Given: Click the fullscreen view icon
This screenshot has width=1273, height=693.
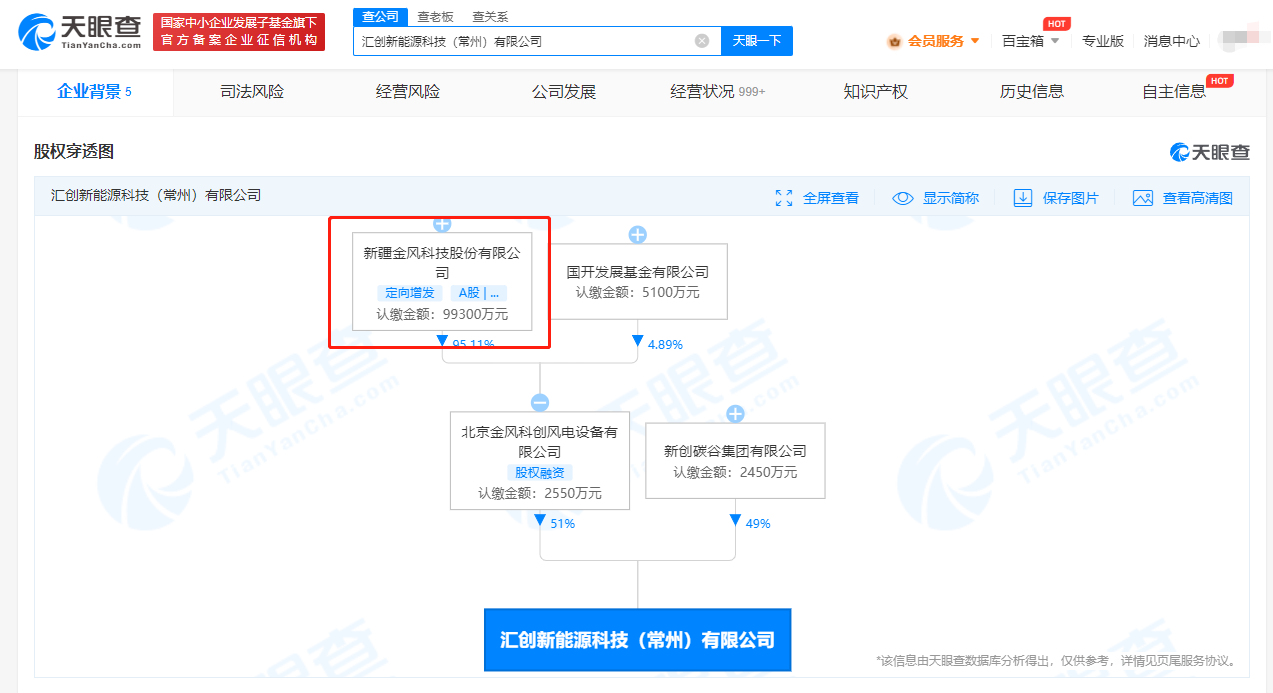Looking at the screenshot, I should point(784,198).
